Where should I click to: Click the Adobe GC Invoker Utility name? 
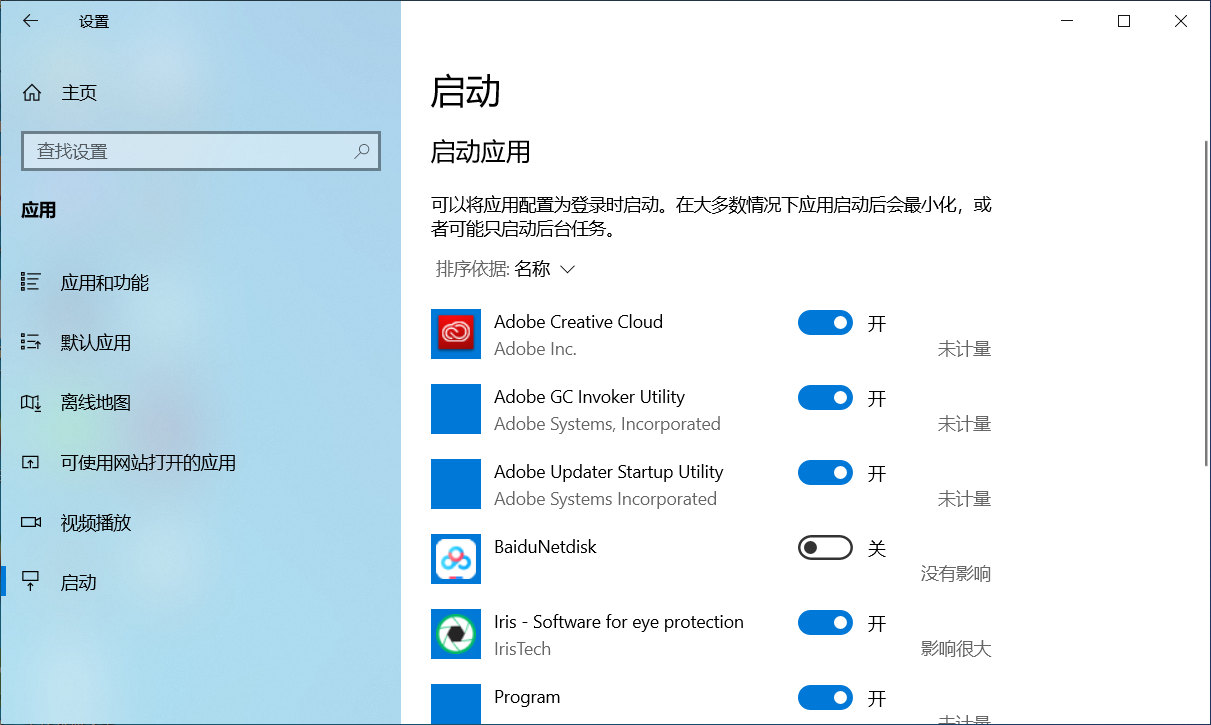click(589, 397)
